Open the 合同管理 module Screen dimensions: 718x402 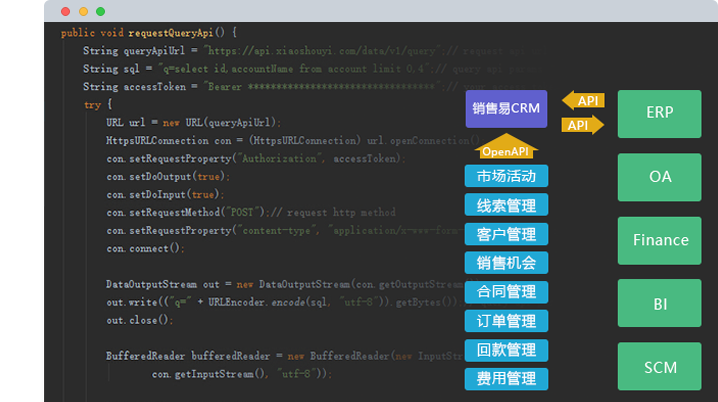506,292
